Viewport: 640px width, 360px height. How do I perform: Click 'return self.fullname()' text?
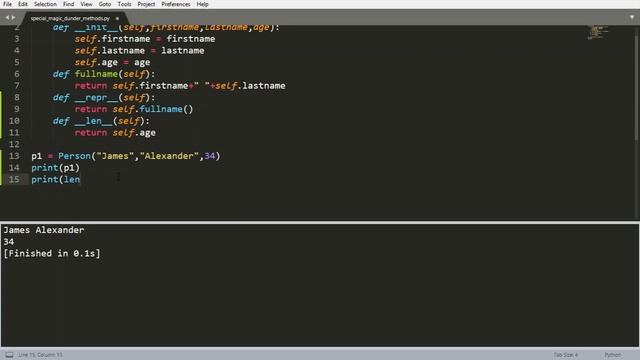[133, 109]
